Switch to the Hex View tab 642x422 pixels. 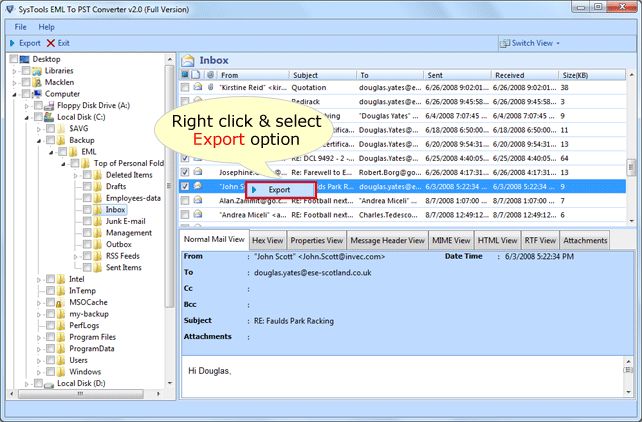tap(267, 240)
